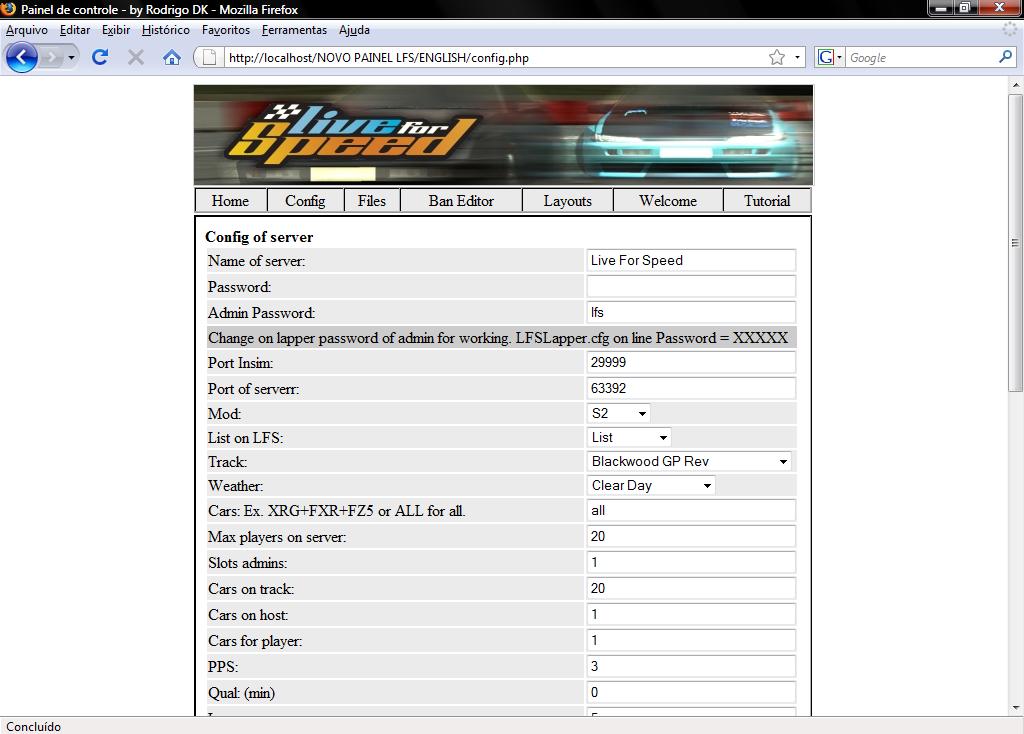
Task: Click the Port of server field
Action: click(691, 388)
